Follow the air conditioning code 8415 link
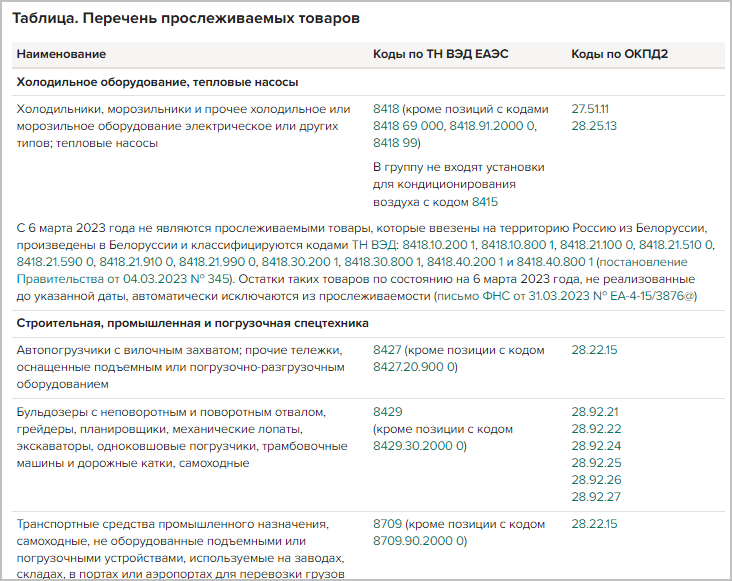 pyautogui.click(x=485, y=201)
